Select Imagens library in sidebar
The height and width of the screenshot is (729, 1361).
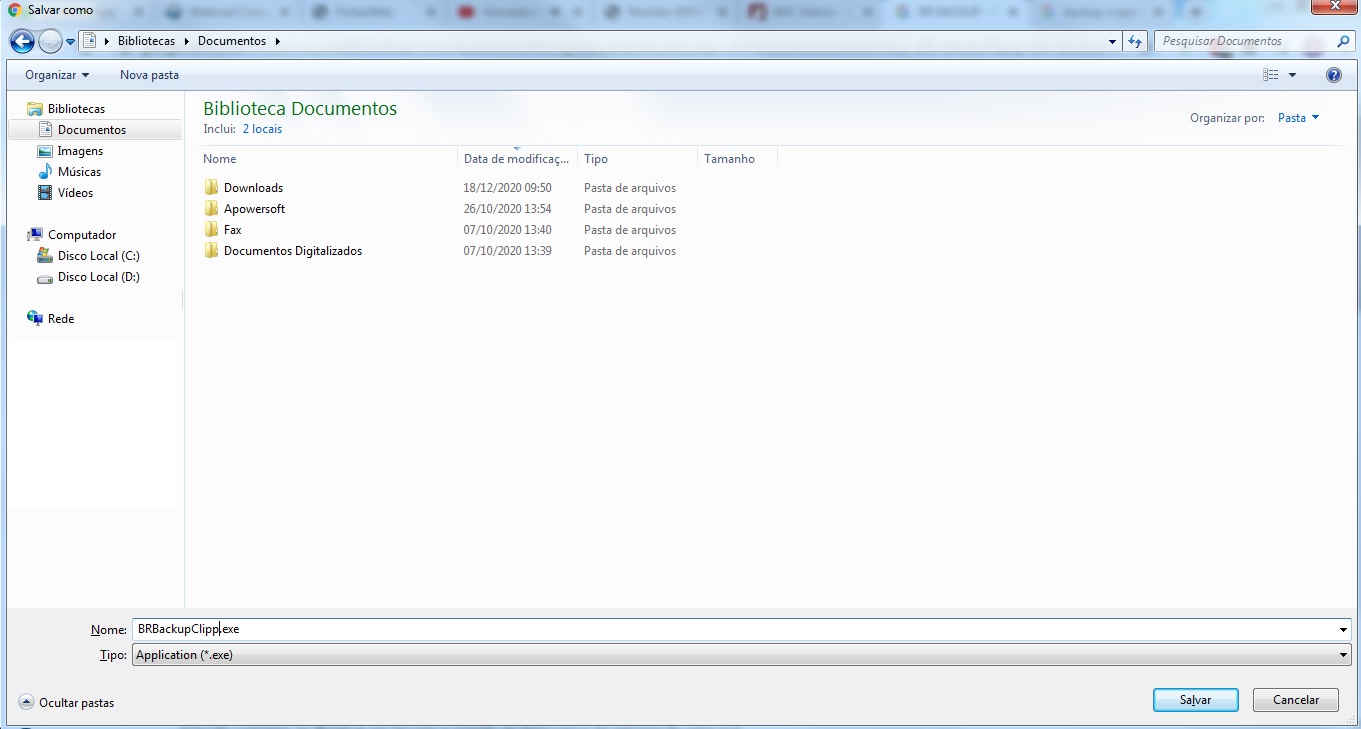pos(79,151)
